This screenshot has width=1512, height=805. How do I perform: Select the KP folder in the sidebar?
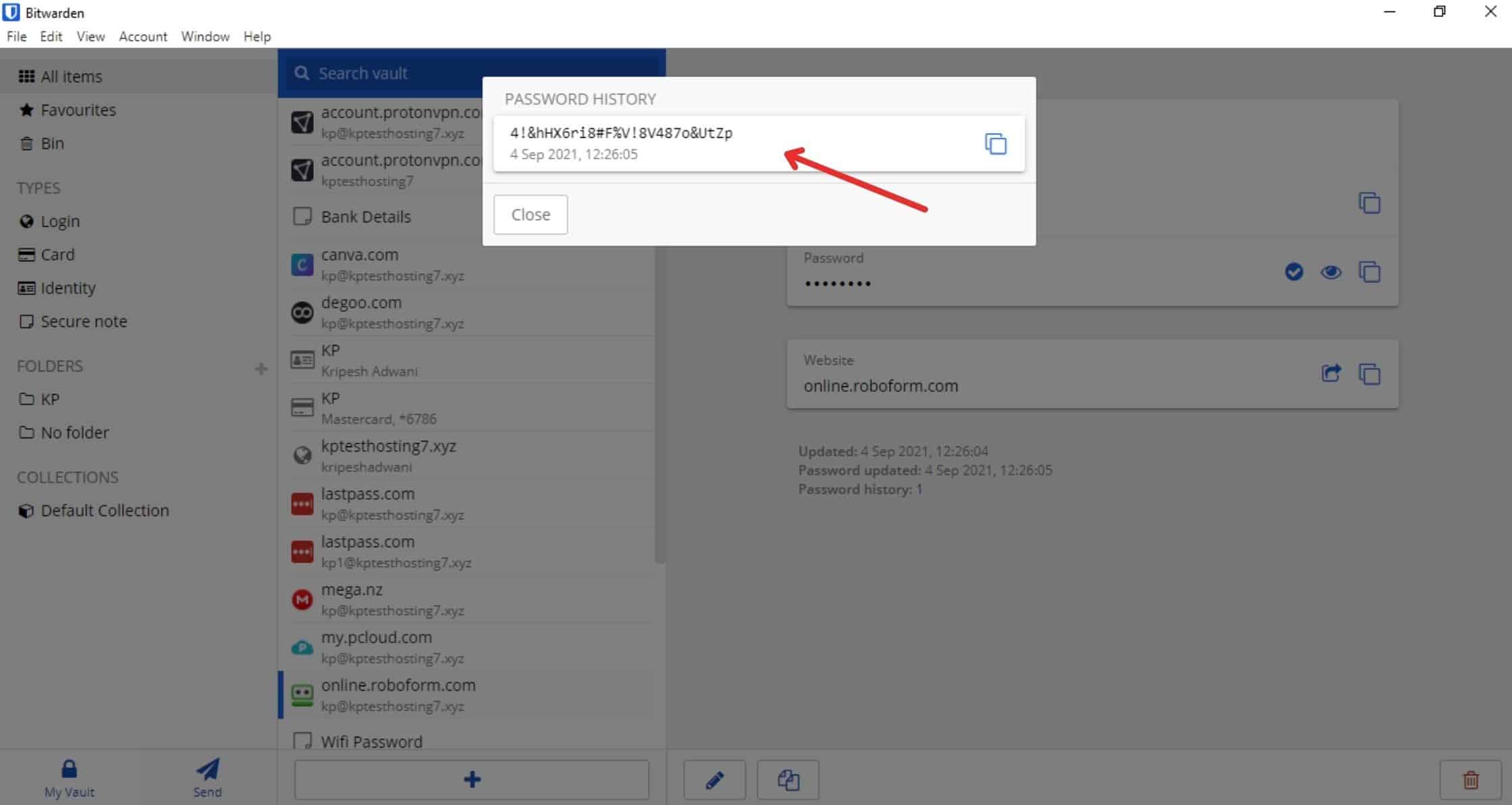(x=49, y=399)
